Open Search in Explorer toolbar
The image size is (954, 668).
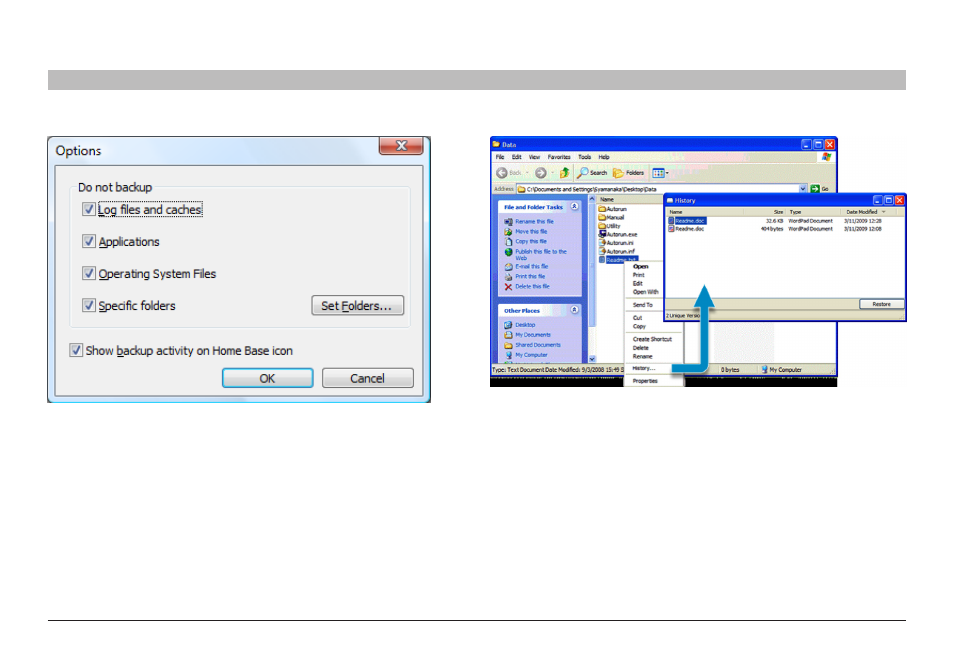(592, 173)
